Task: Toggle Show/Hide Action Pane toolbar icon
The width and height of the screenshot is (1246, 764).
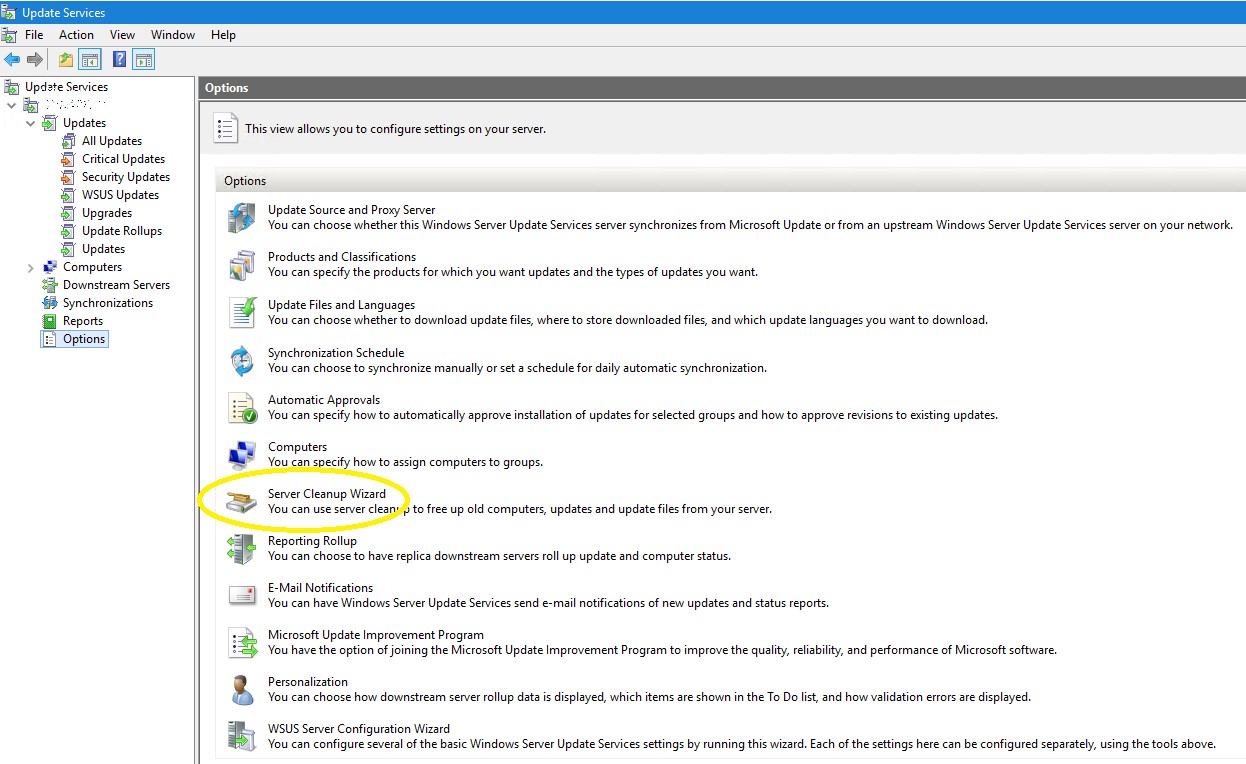Action: pyautogui.click(x=143, y=60)
